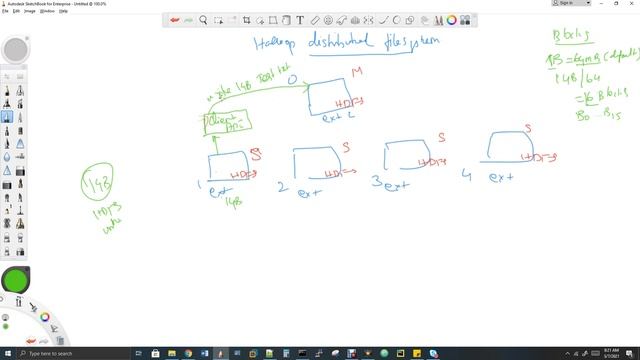Open the Help menu
Viewport: 640px width, 360px height.
63,11
